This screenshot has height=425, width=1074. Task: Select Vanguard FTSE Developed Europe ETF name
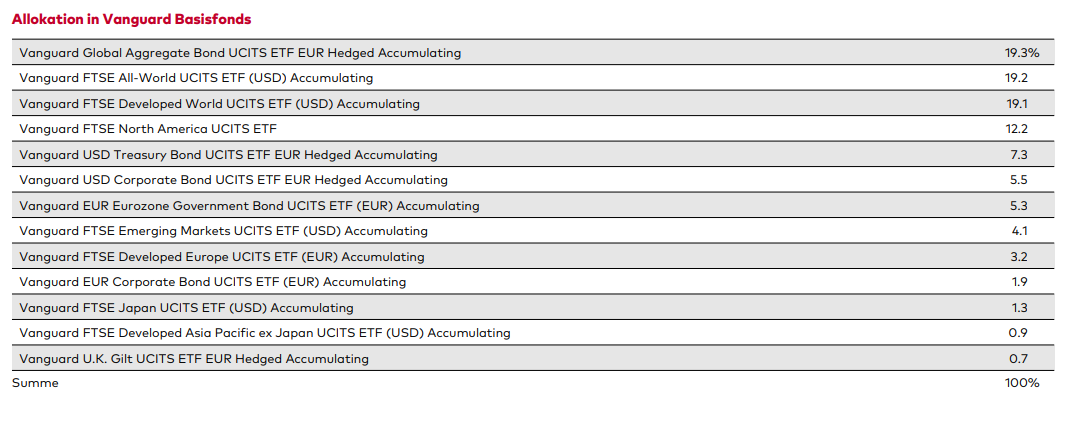(x=221, y=257)
